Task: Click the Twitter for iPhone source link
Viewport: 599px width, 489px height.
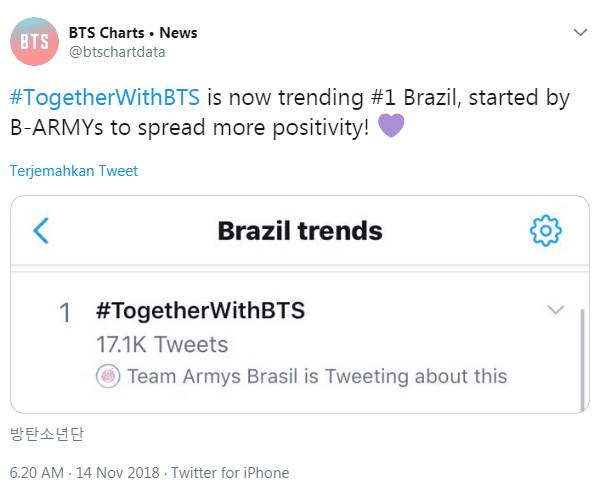Action: point(230,473)
